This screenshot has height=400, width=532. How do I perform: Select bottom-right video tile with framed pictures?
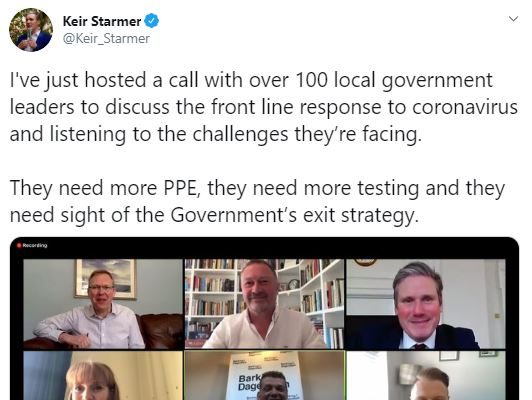click(x=425, y=375)
